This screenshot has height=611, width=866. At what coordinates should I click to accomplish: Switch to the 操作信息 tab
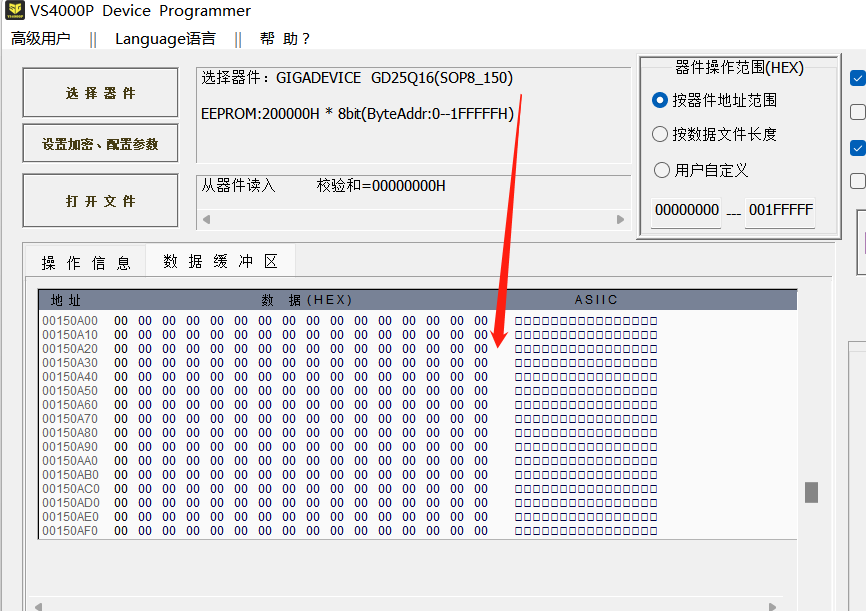86,263
